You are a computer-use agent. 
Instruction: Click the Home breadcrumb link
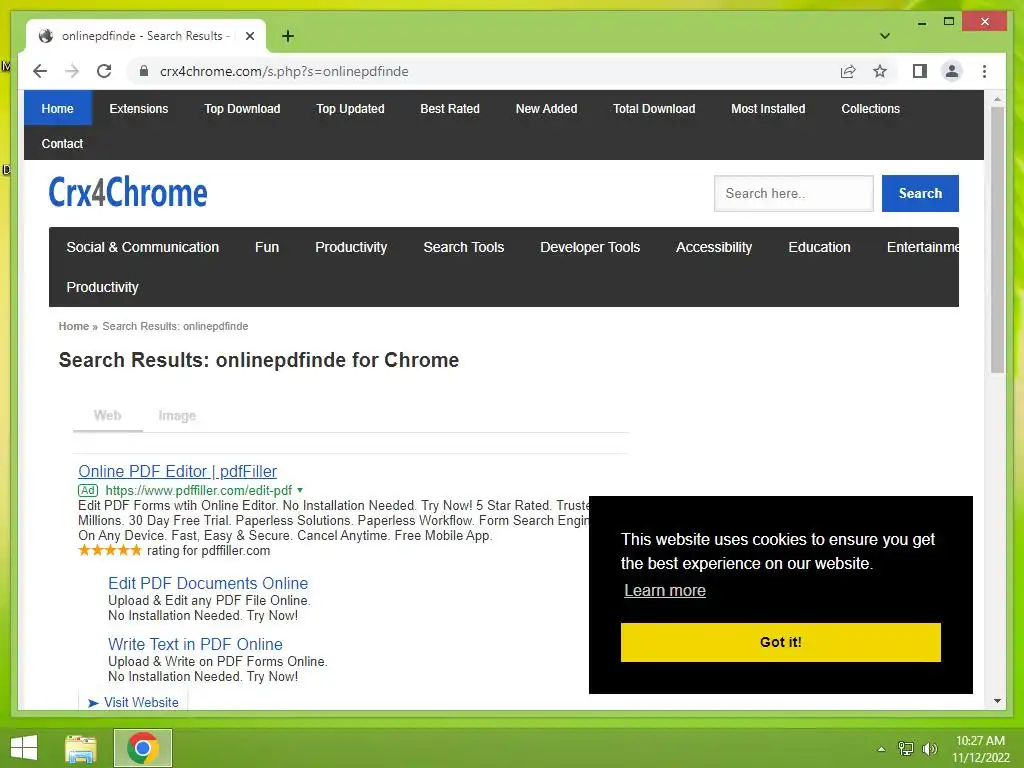73,326
